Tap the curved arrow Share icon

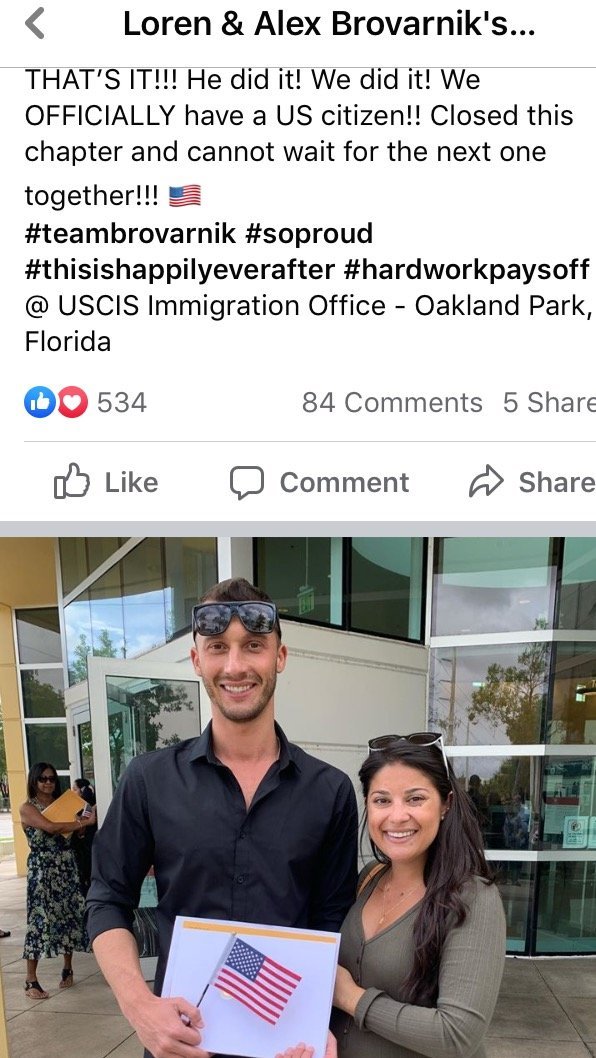pos(486,482)
